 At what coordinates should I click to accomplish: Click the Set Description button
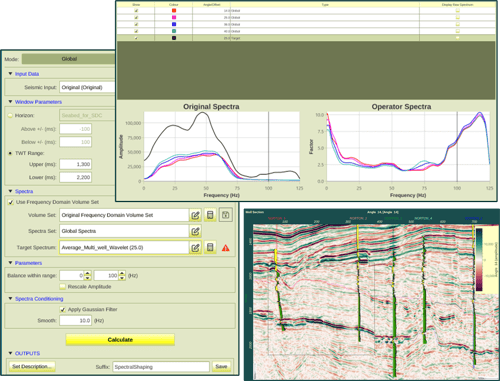pyautogui.click(x=32, y=366)
